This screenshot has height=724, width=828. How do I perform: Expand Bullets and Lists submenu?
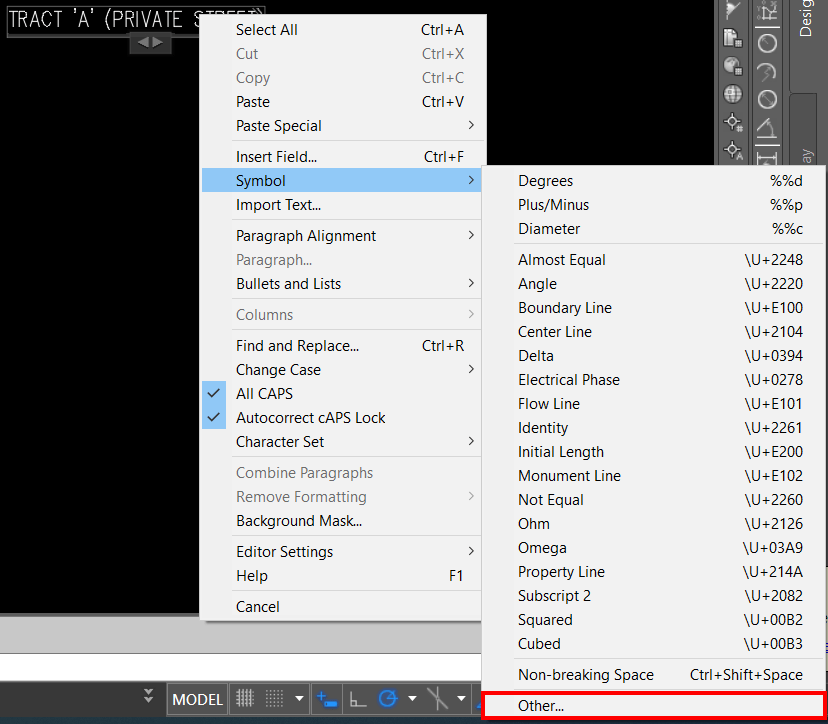coord(341,284)
